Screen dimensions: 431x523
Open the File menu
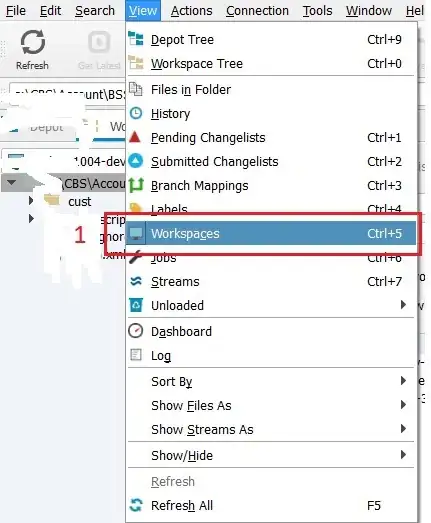(16, 11)
